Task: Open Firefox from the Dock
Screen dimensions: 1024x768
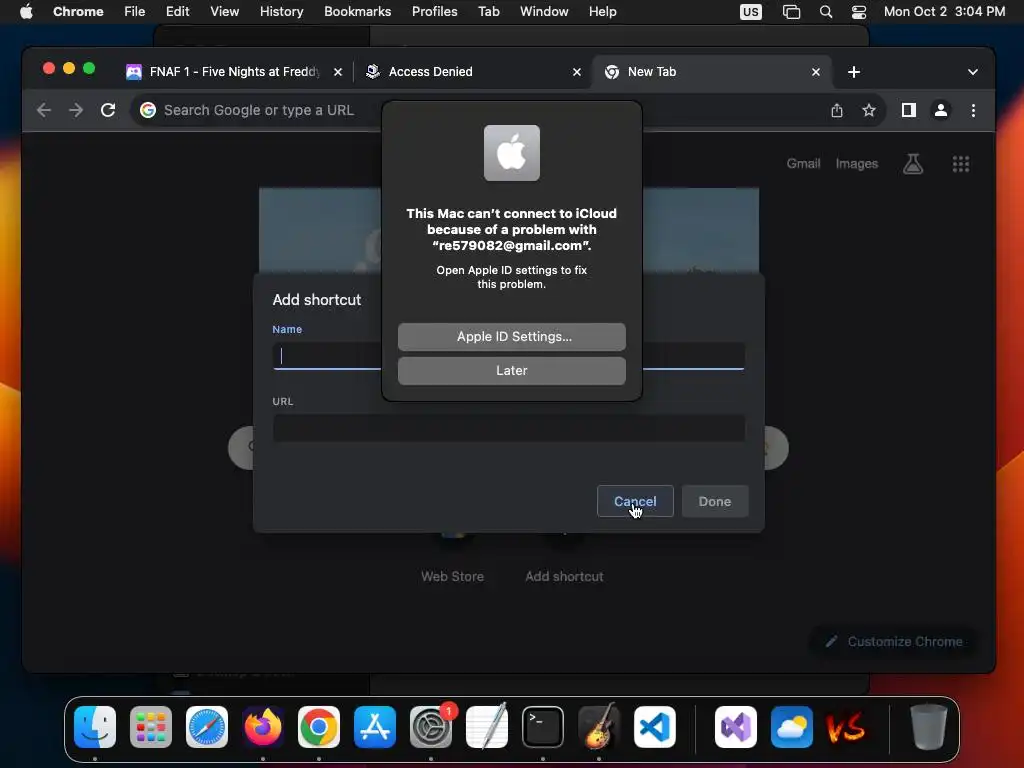Action: 263,727
